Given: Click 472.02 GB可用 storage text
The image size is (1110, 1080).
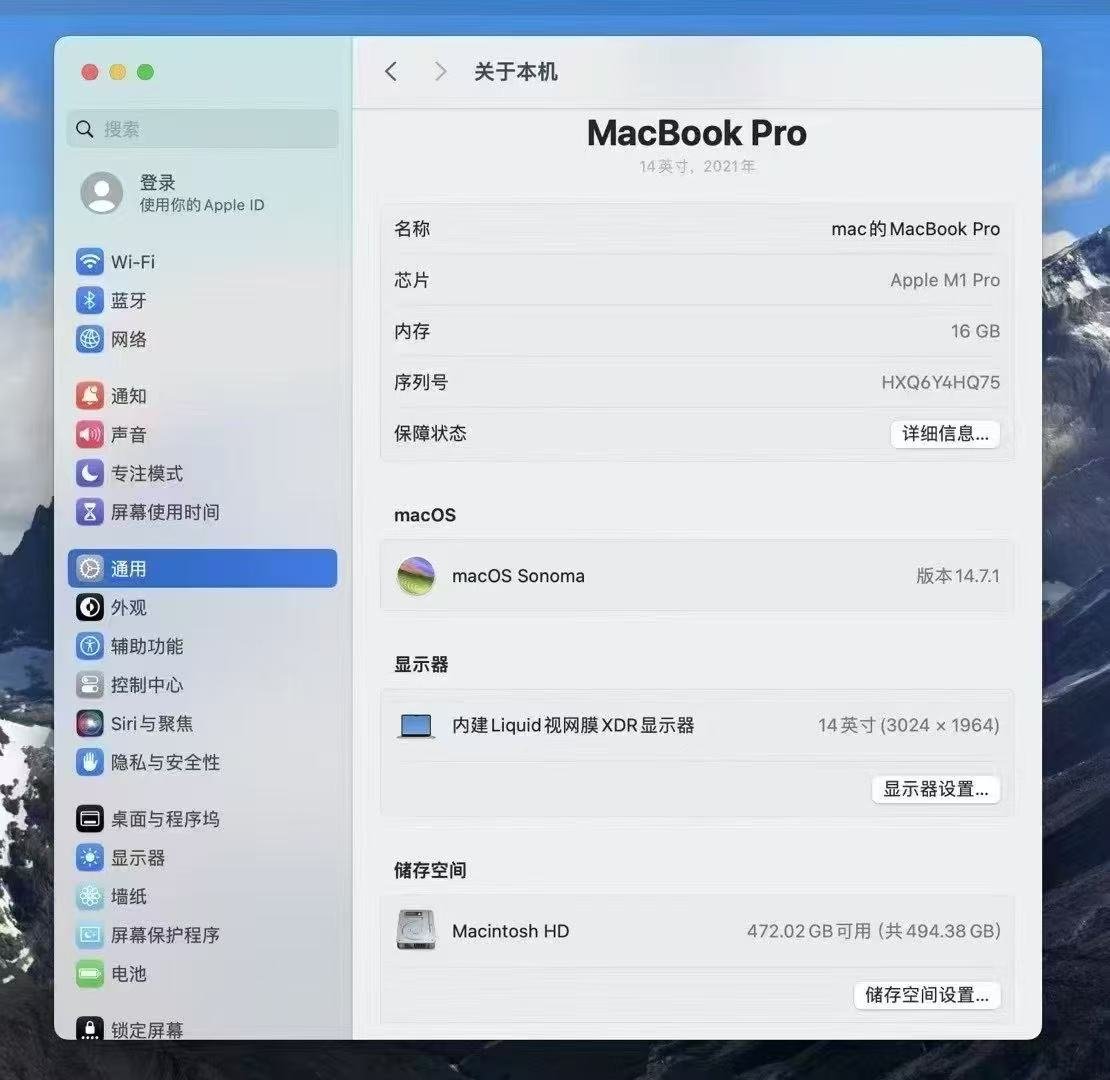Looking at the screenshot, I should [x=809, y=931].
